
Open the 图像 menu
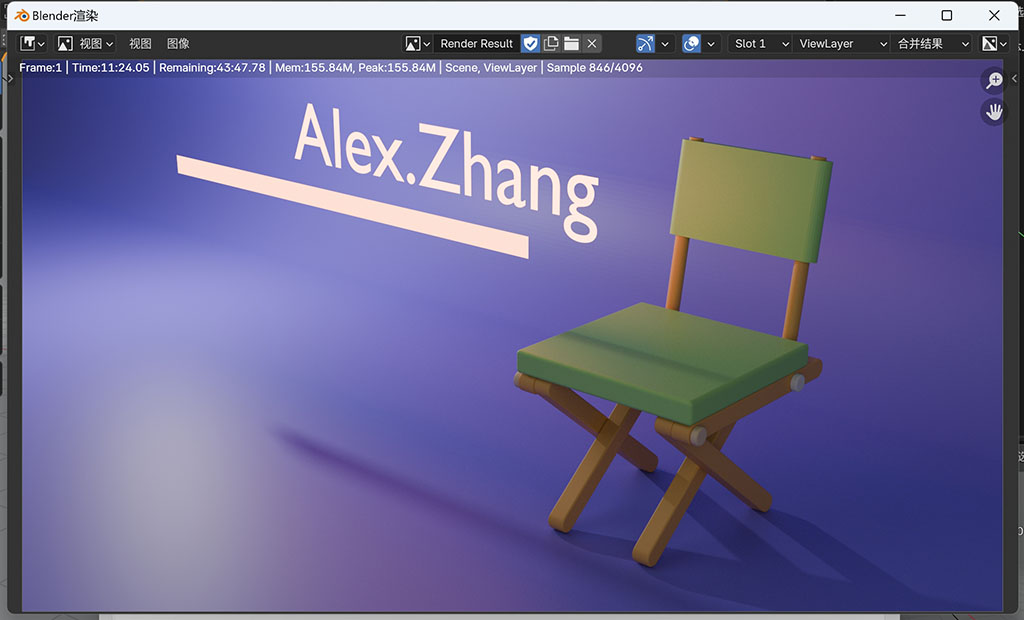[178, 44]
